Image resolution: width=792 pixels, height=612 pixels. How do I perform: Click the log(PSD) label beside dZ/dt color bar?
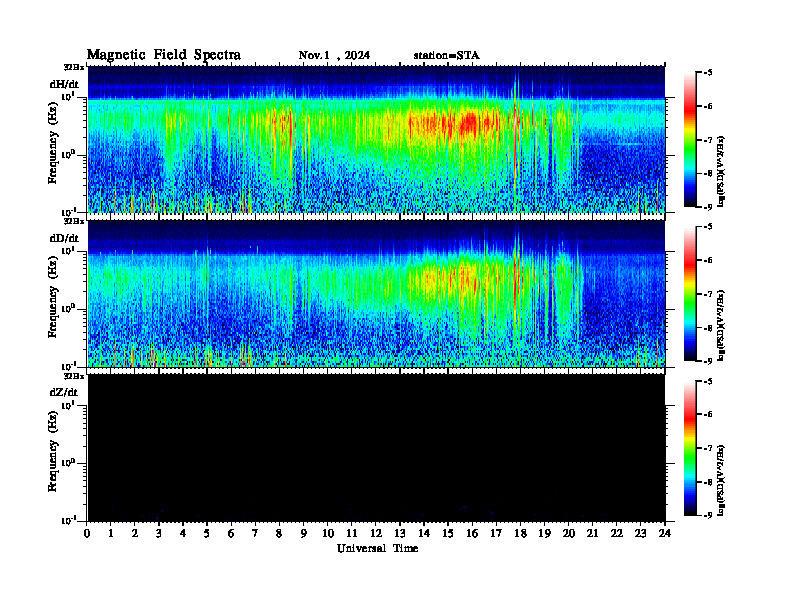(721, 480)
